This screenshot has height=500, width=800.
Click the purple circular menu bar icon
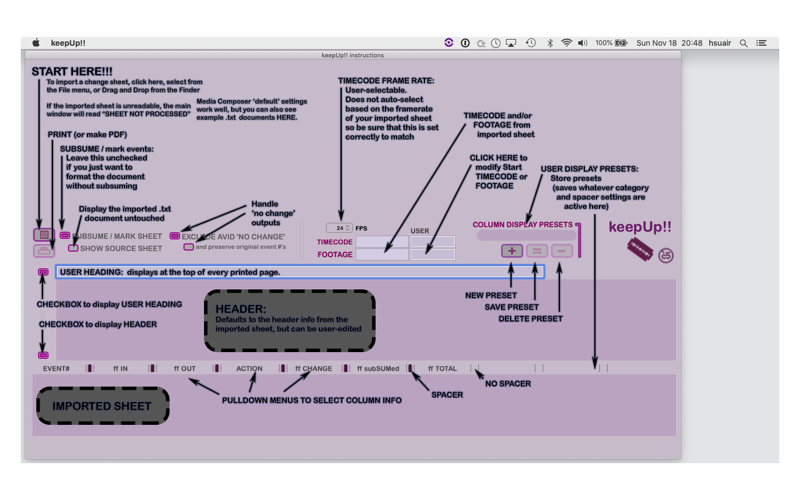pos(448,43)
